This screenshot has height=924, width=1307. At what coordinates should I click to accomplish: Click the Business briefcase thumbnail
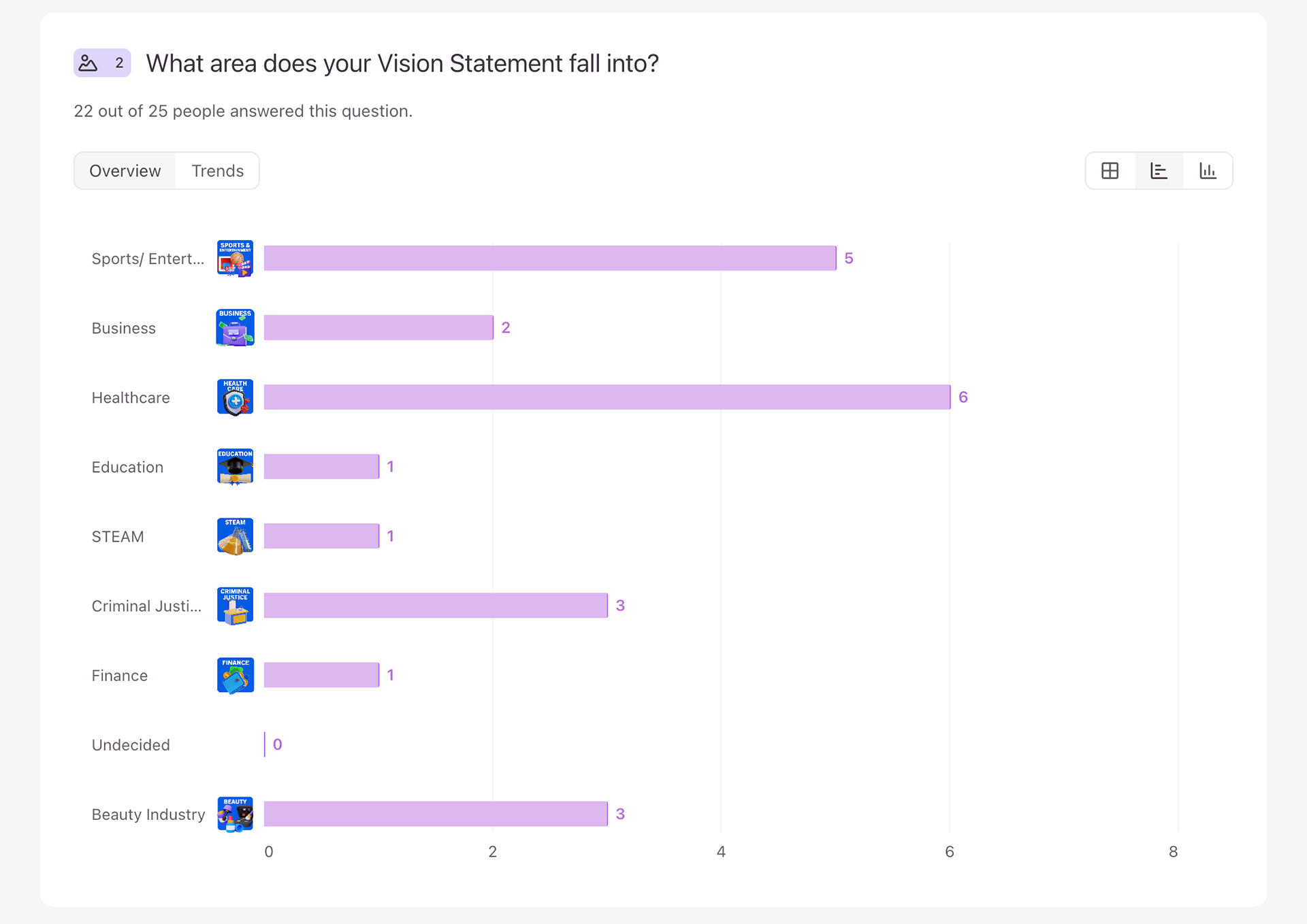(235, 328)
